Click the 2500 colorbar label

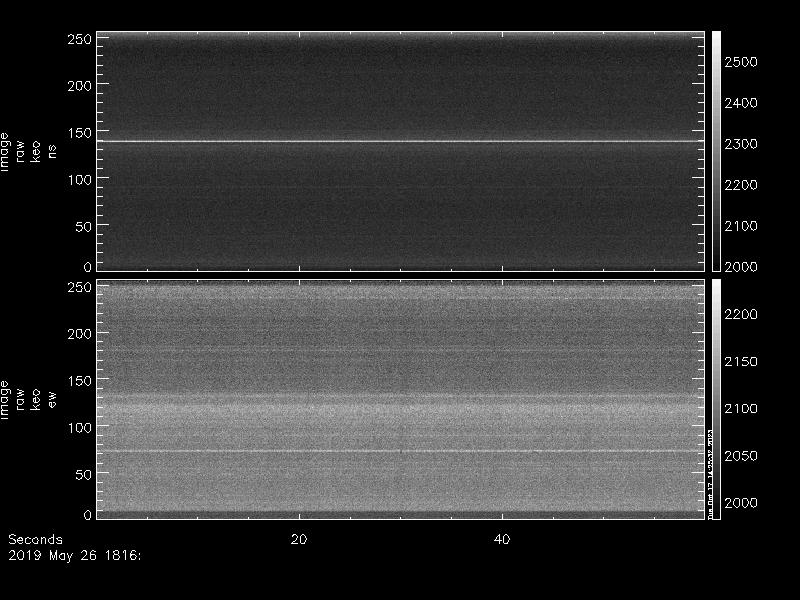point(741,62)
